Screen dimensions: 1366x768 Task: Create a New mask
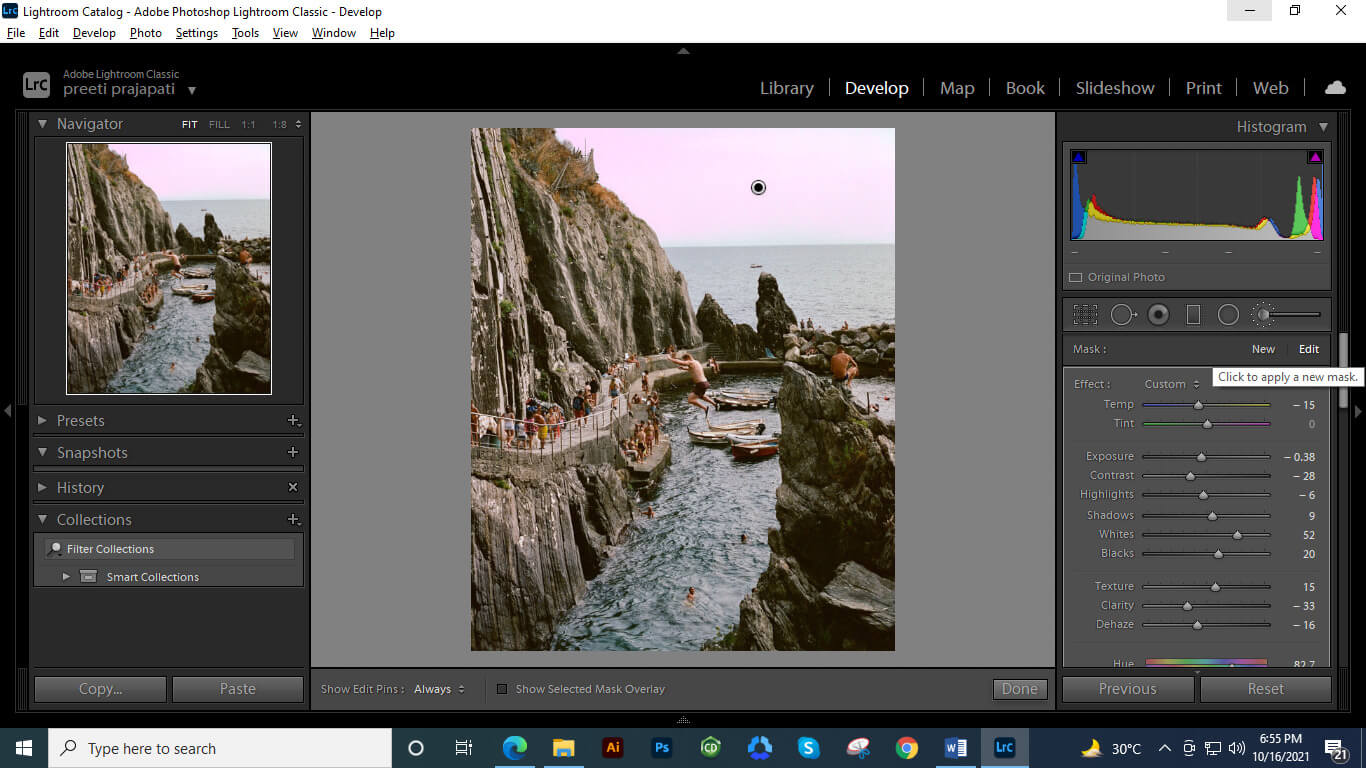pyautogui.click(x=1263, y=349)
